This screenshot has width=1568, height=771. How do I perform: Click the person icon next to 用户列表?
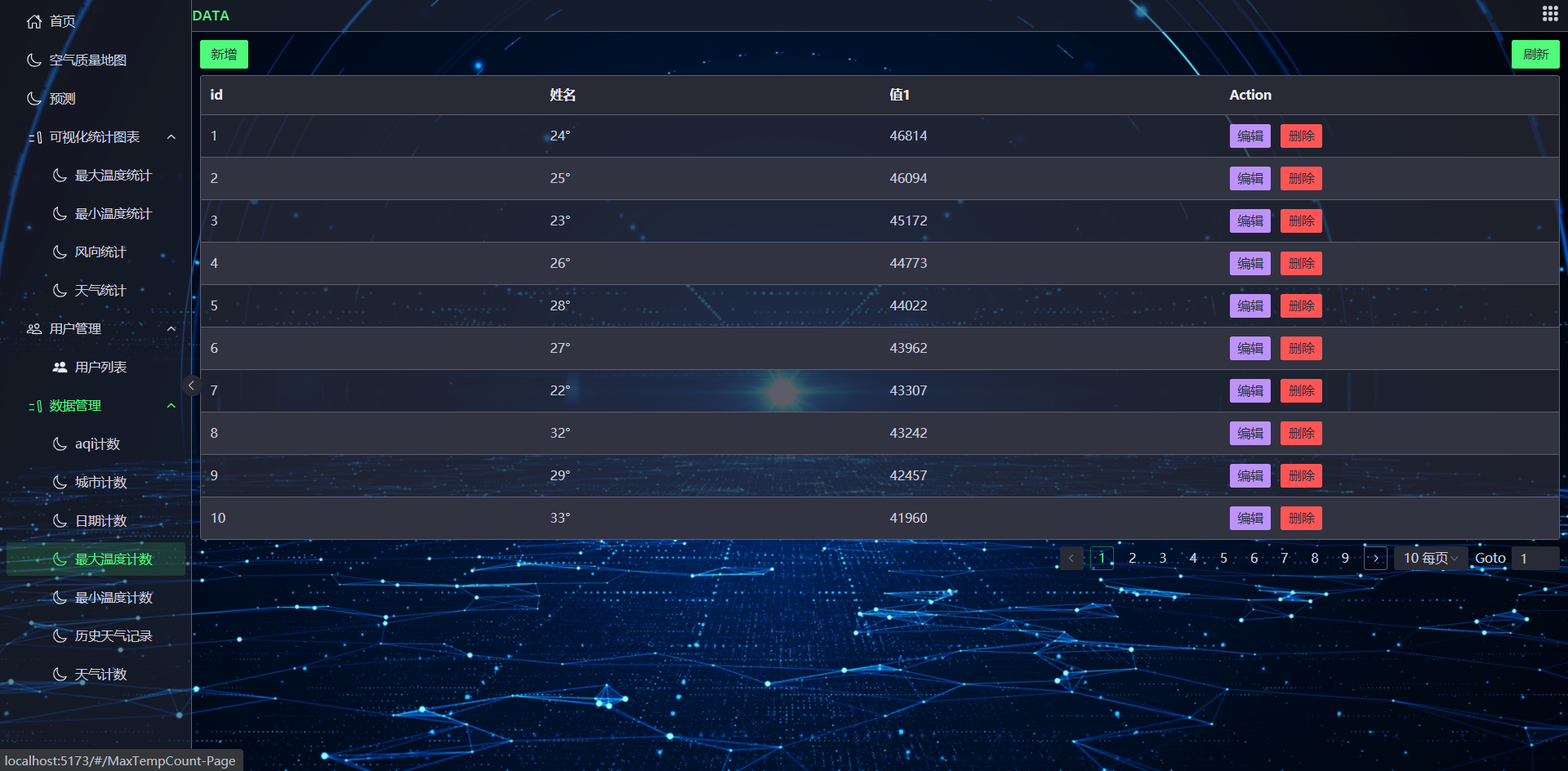coord(60,367)
